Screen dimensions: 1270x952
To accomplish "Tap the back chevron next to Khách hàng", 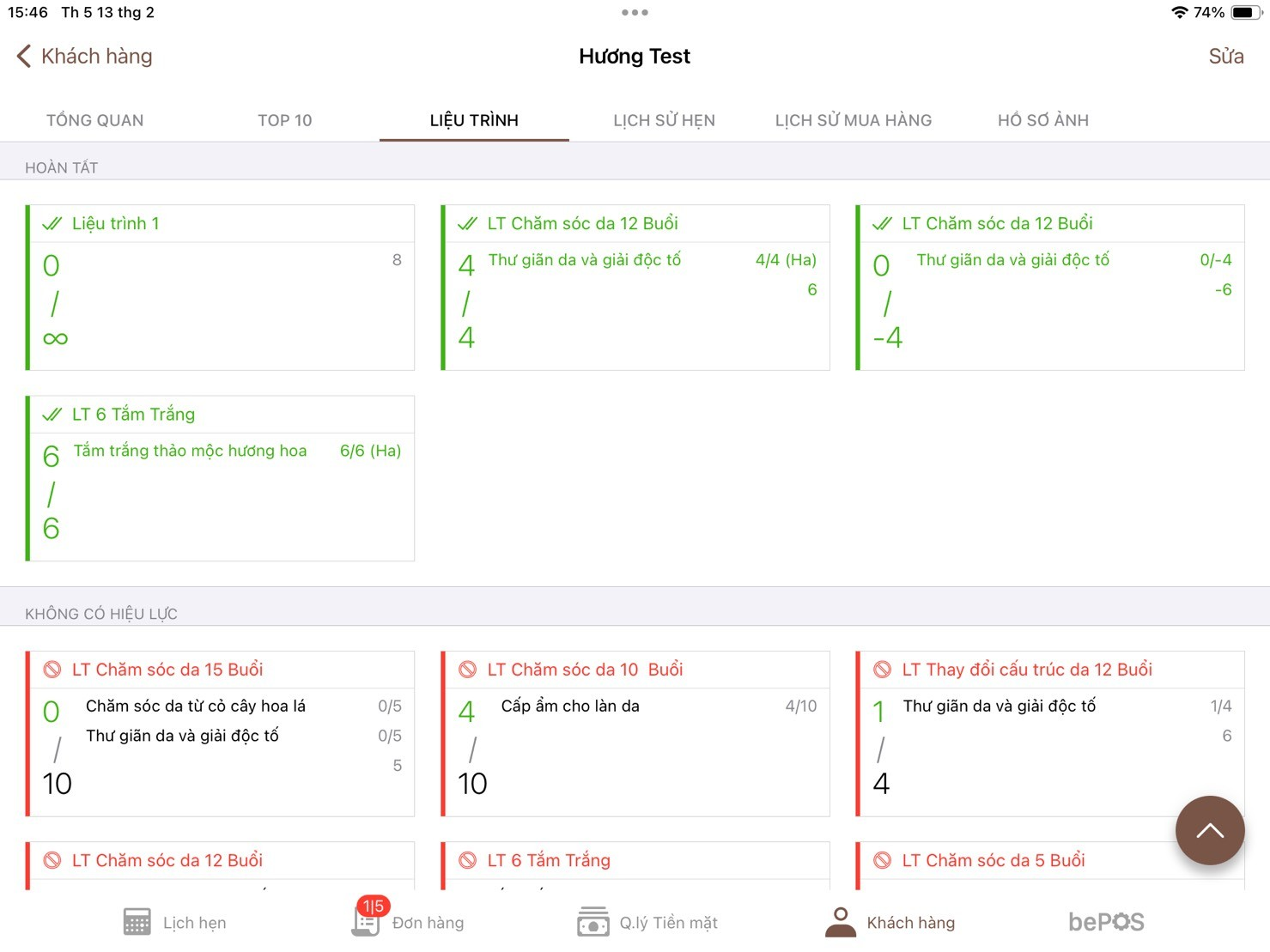I will (x=23, y=57).
